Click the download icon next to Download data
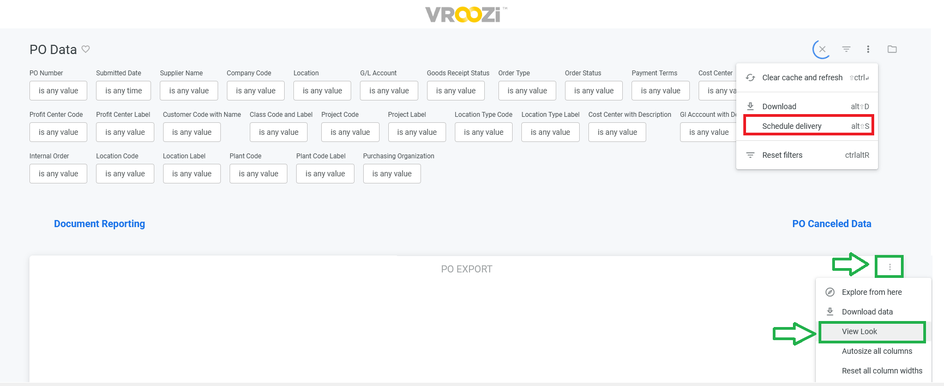The image size is (944, 386). 830,311
